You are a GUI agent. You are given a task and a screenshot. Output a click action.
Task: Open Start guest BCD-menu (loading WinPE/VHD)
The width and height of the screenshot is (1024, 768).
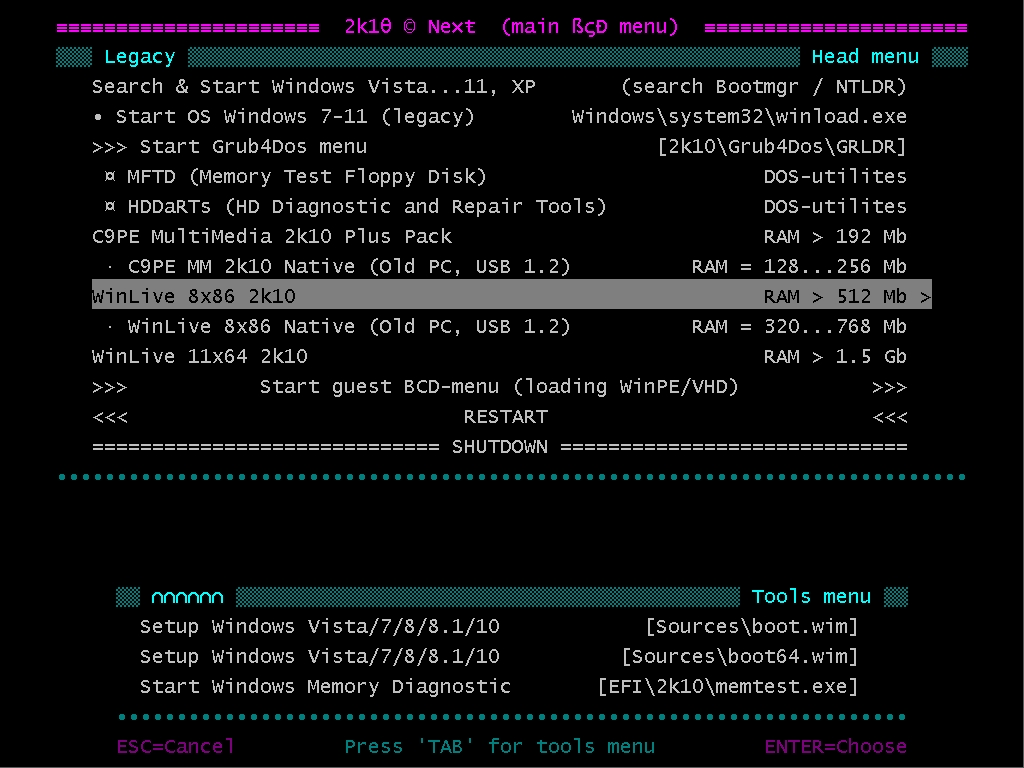499,387
